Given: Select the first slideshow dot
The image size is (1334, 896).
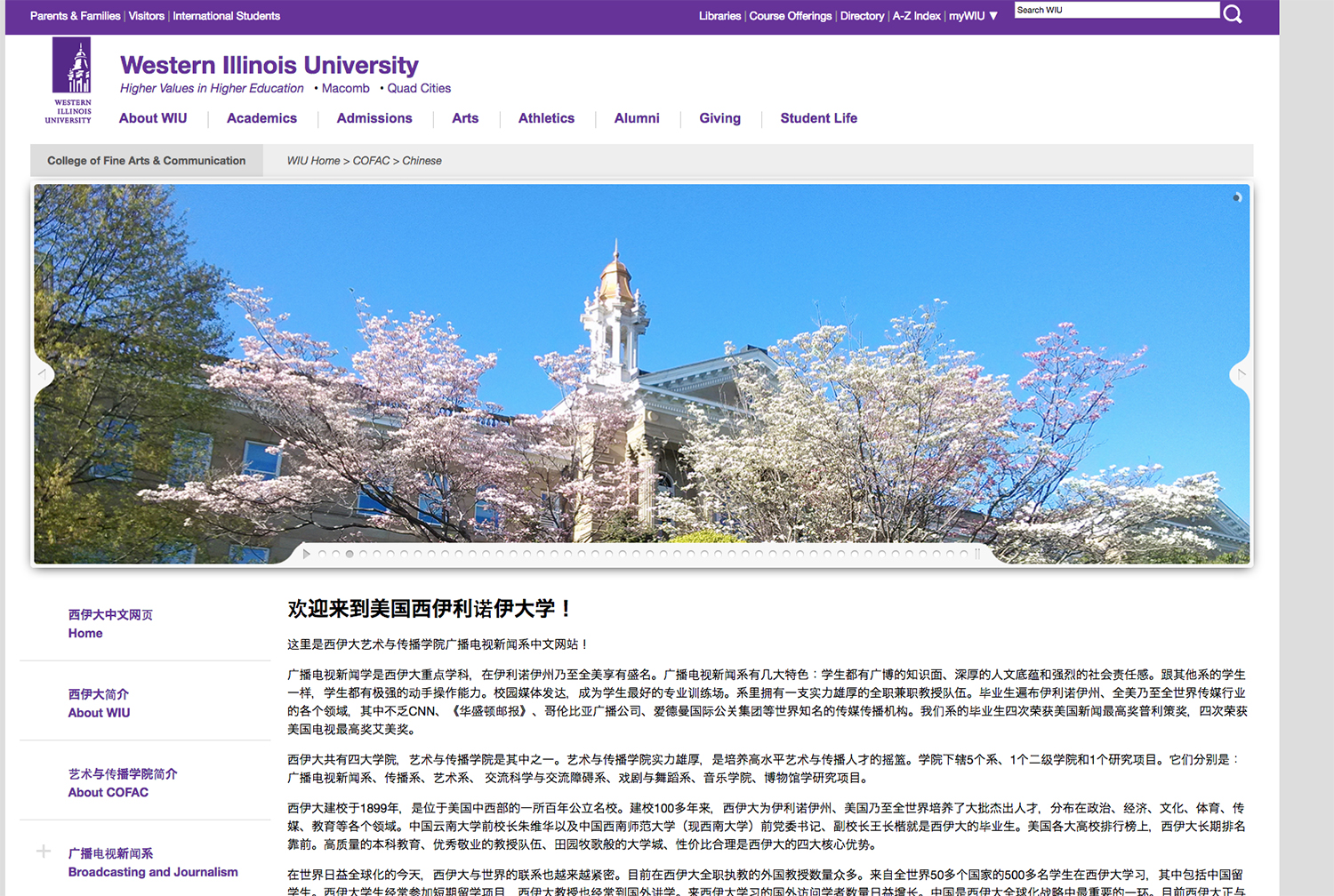Looking at the screenshot, I should click(x=322, y=554).
